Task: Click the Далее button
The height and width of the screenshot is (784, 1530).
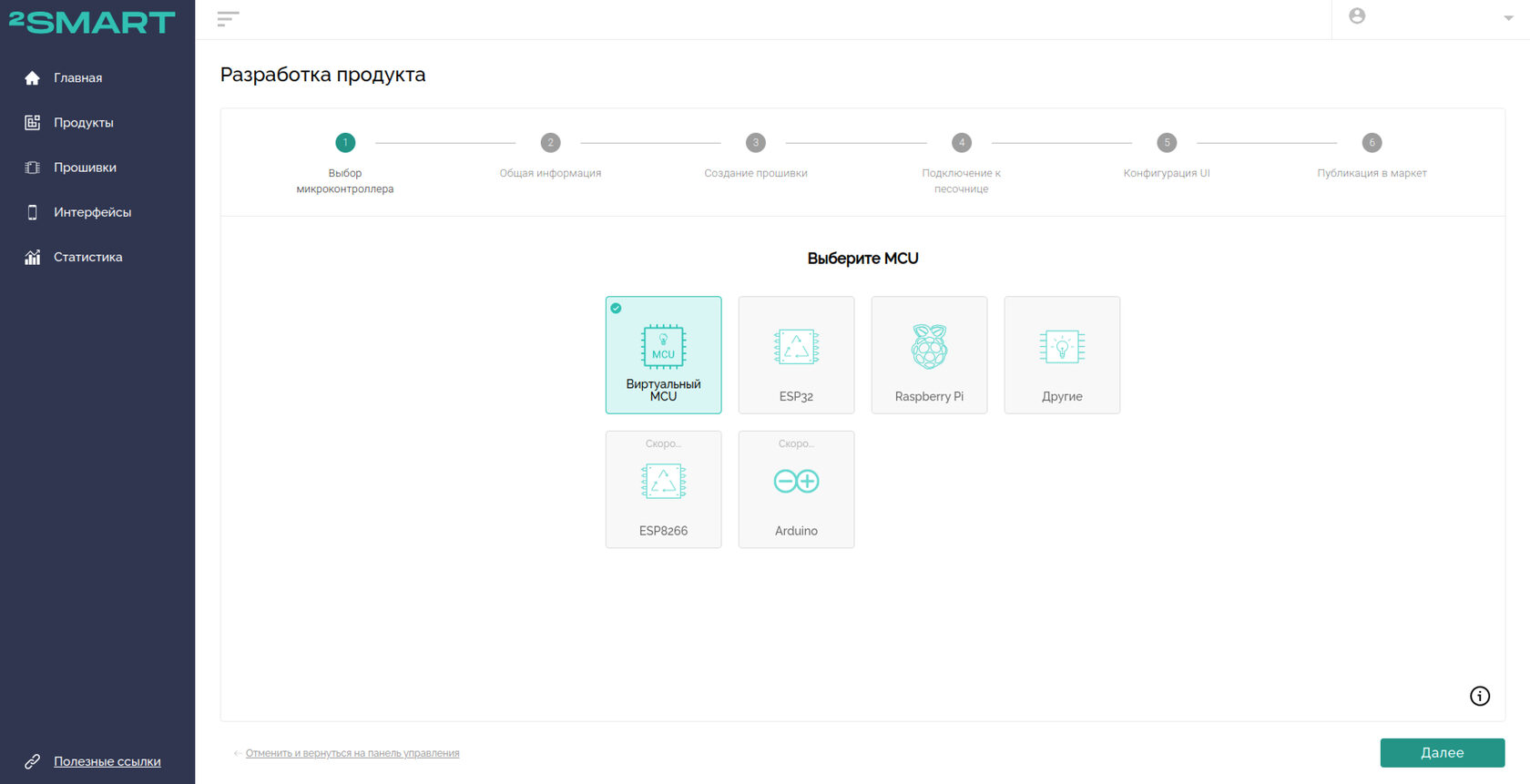Action: pyautogui.click(x=1443, y=753)
